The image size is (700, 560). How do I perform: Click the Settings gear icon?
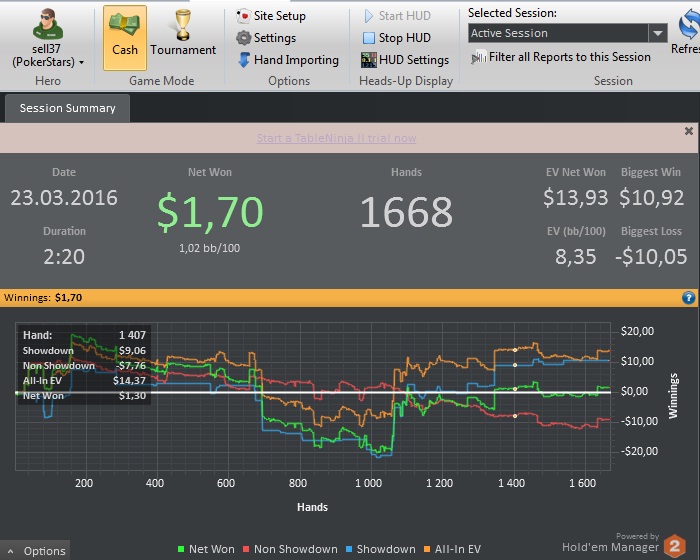pos(243,38)
